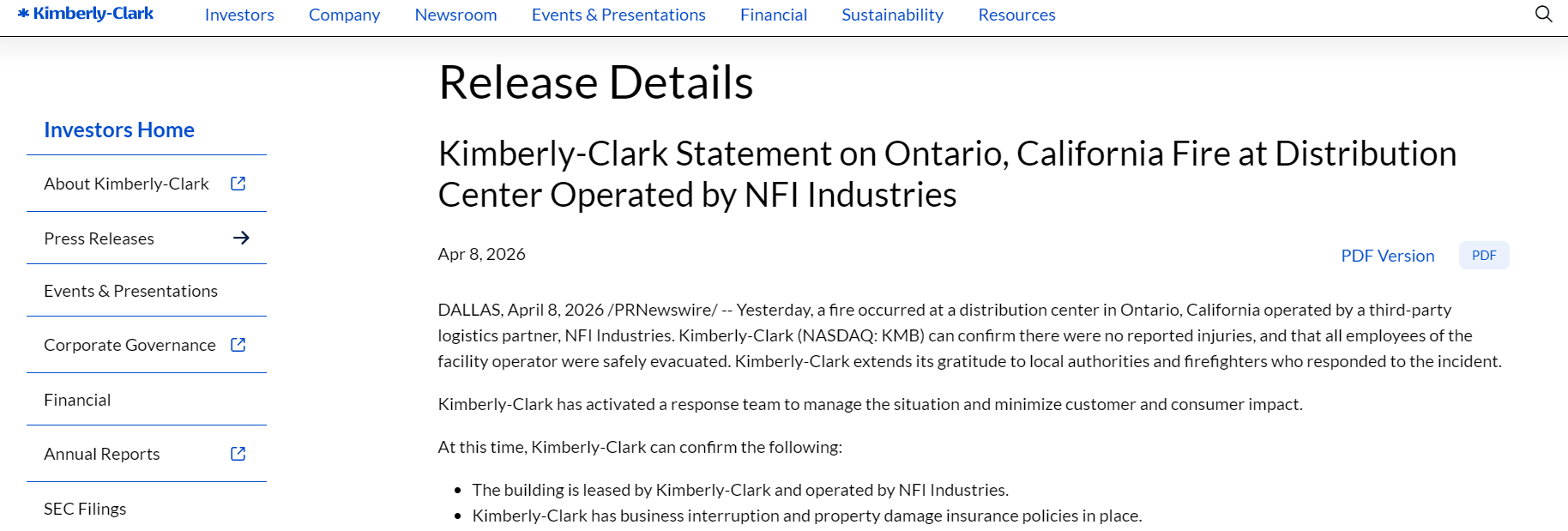The image size is (1568, 531).
Task: Open the search magnifier icon
Action: pyautogui.click(x=1543, y=14)
